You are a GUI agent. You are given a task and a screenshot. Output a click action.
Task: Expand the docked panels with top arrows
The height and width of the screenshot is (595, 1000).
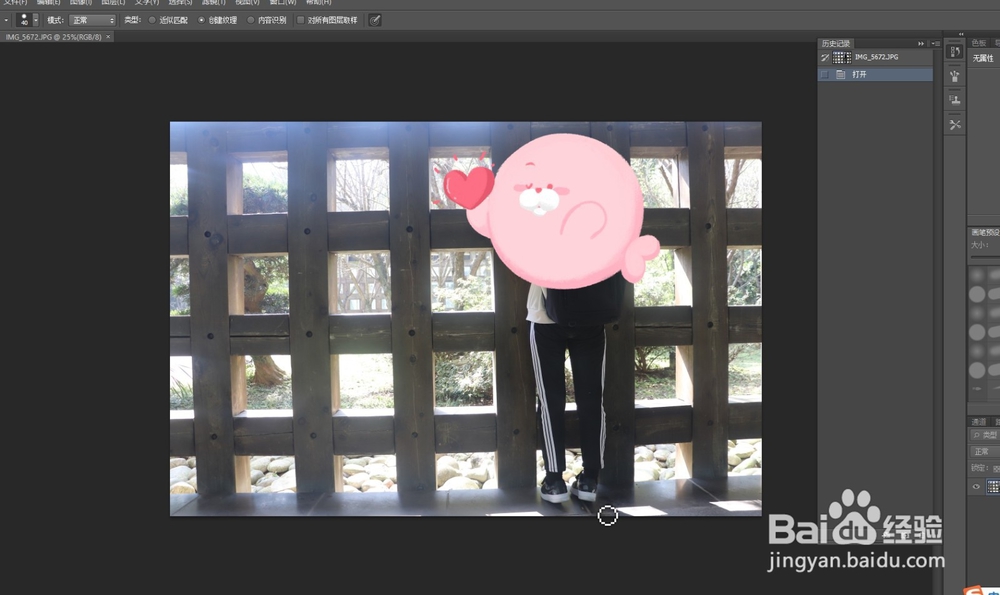(x=961, y=34)
